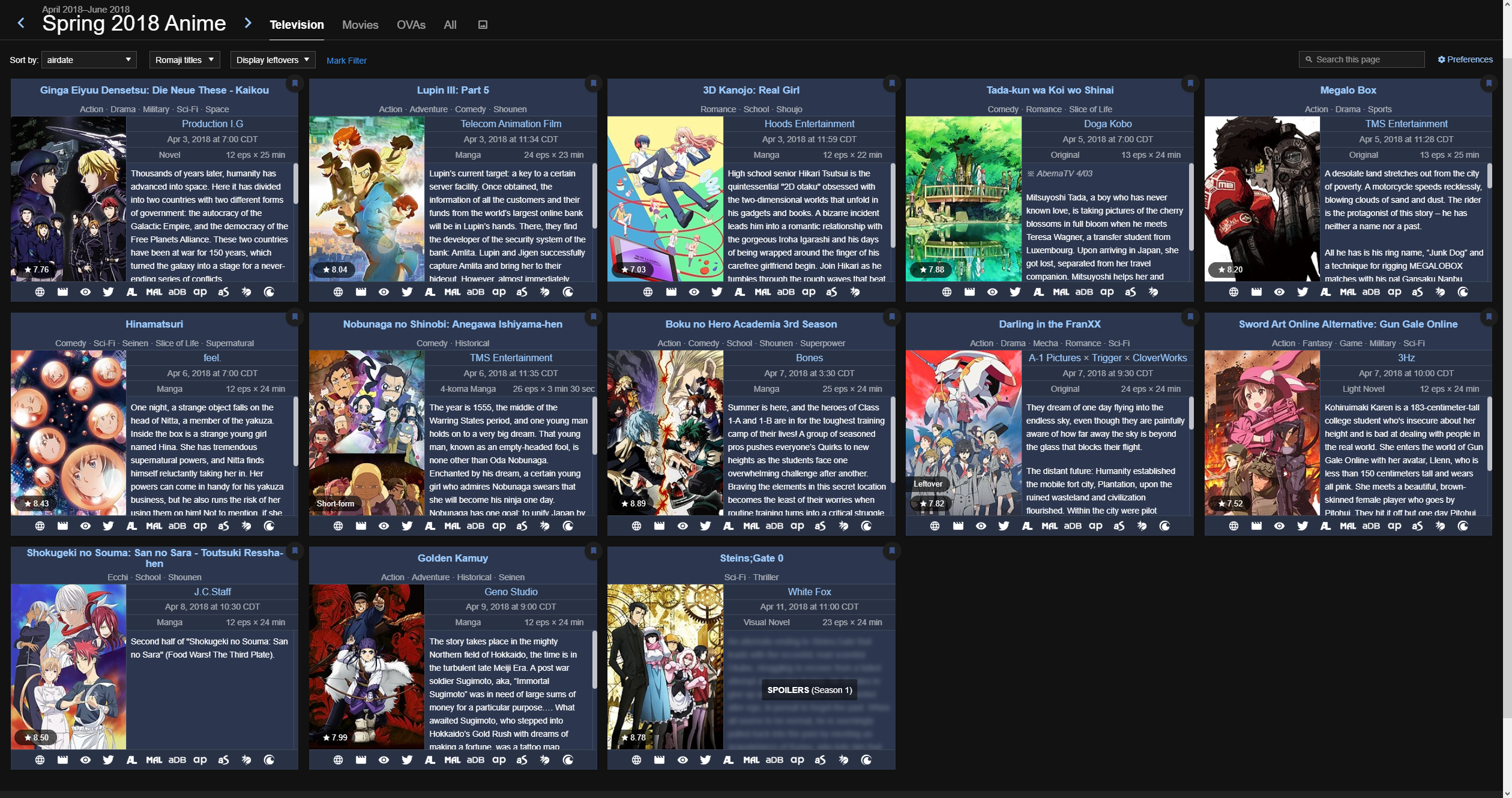This screenshot has width=1512, height=798.
Task: Open AniDB link for Darling in the FranXX
Action: 1073,526
